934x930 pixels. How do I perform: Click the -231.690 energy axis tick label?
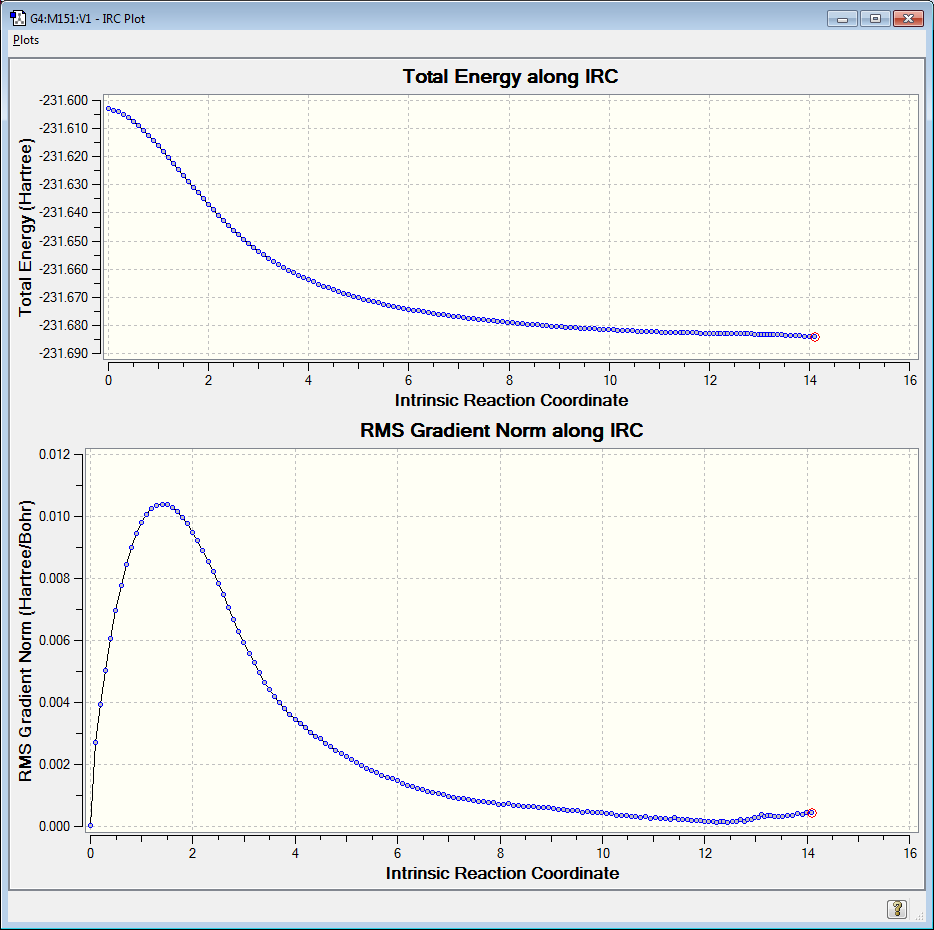(63, 353)
